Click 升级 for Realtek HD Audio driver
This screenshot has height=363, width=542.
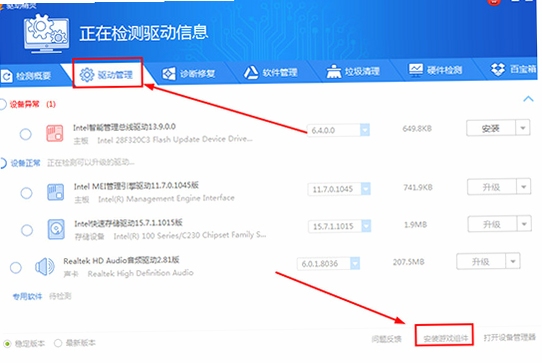click(481, 262)
